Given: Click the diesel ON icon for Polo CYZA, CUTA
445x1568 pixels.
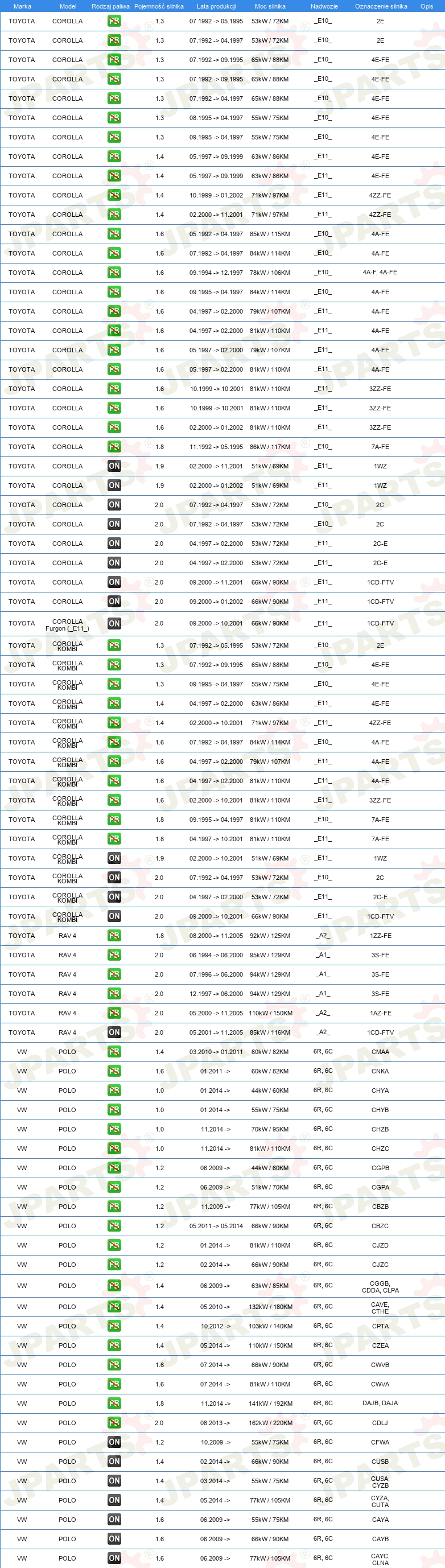Looking at the screenshot, I should pos(114,1500).
